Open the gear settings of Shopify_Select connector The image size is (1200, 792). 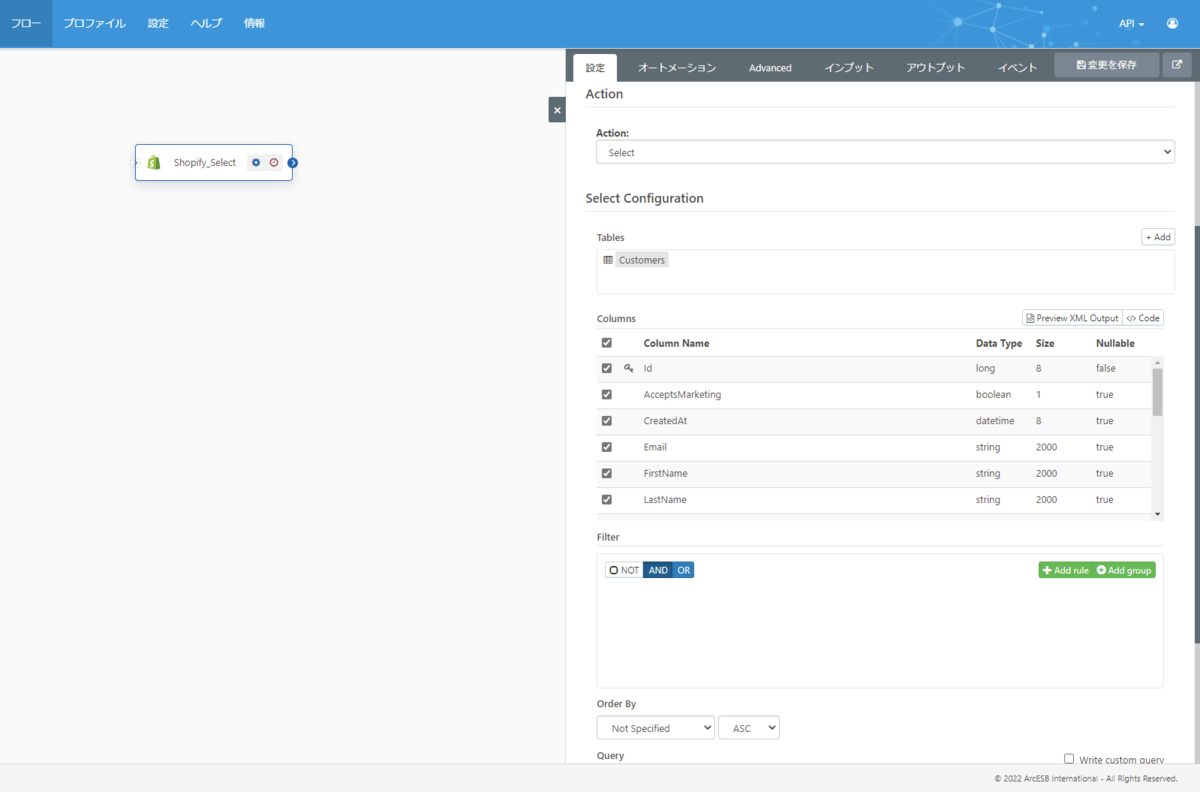[x=256, y=162]
